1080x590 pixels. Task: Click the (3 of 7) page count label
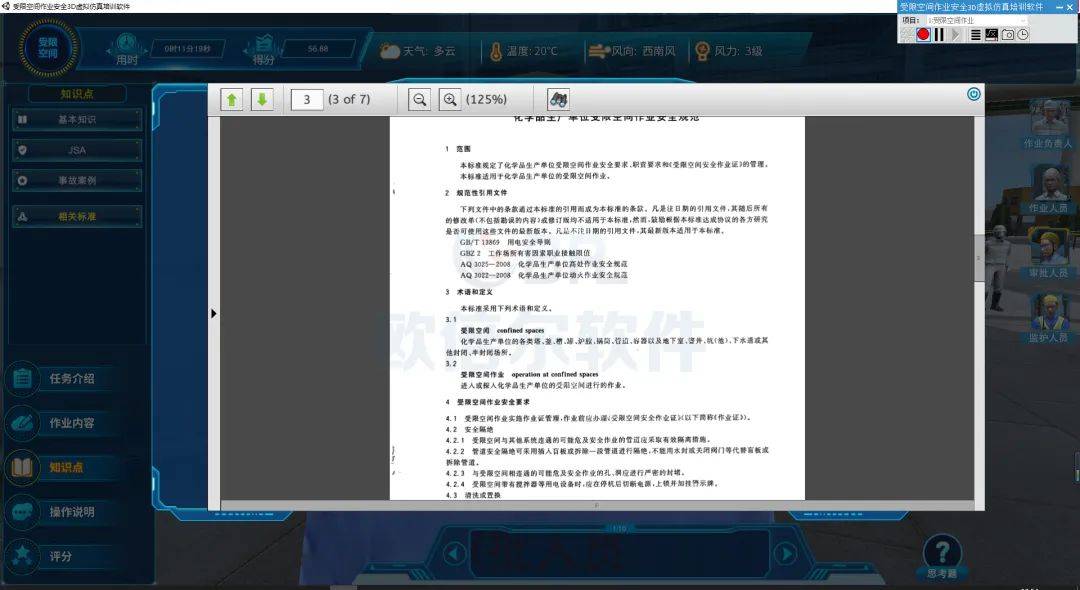point(349,100)
